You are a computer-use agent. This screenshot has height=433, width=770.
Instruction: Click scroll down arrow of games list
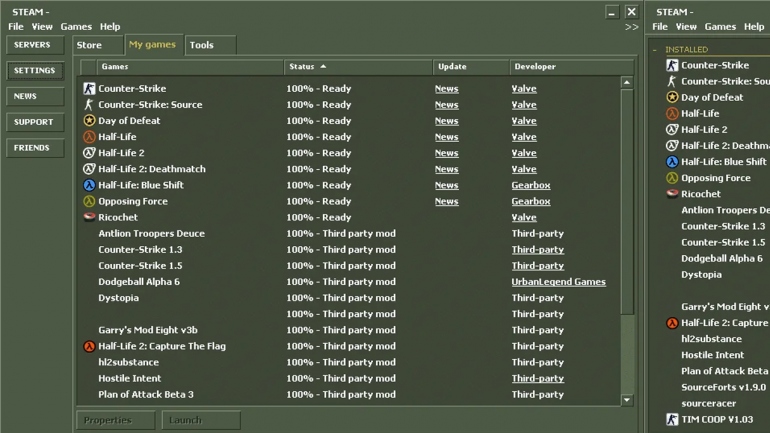[x=627, y=400]
